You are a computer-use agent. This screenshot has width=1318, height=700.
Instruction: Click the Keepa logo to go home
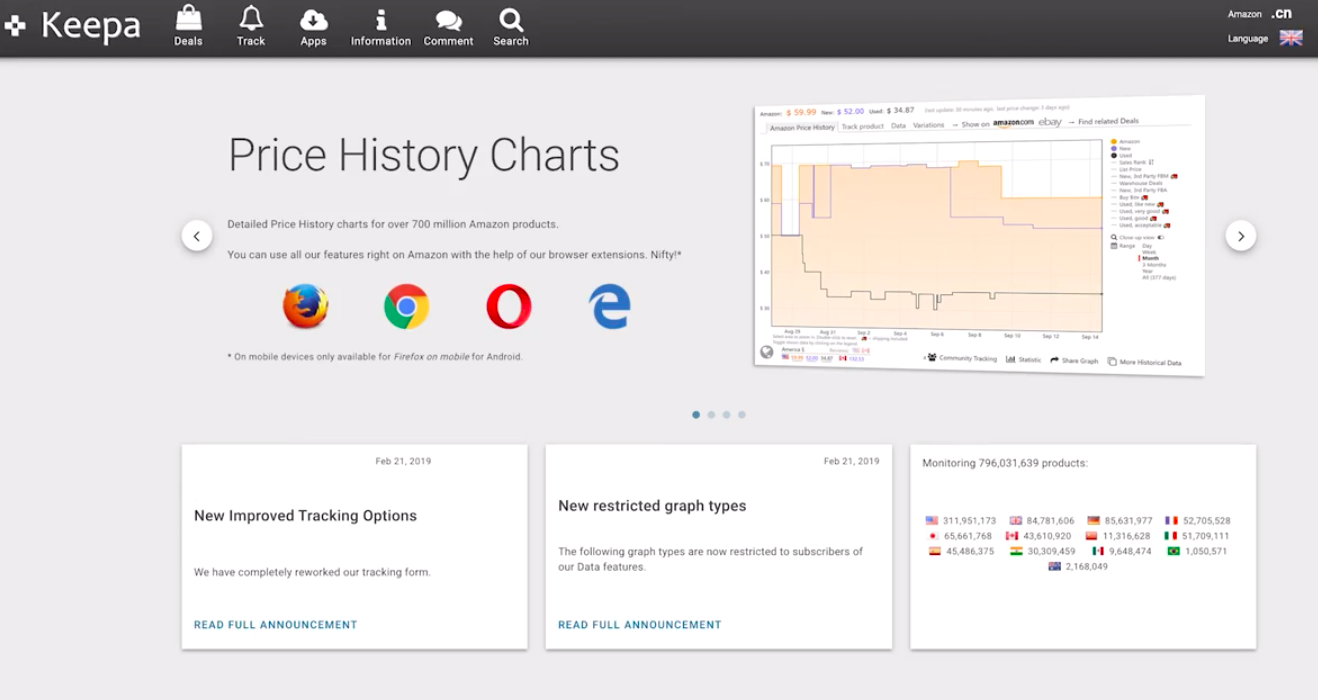73,26
